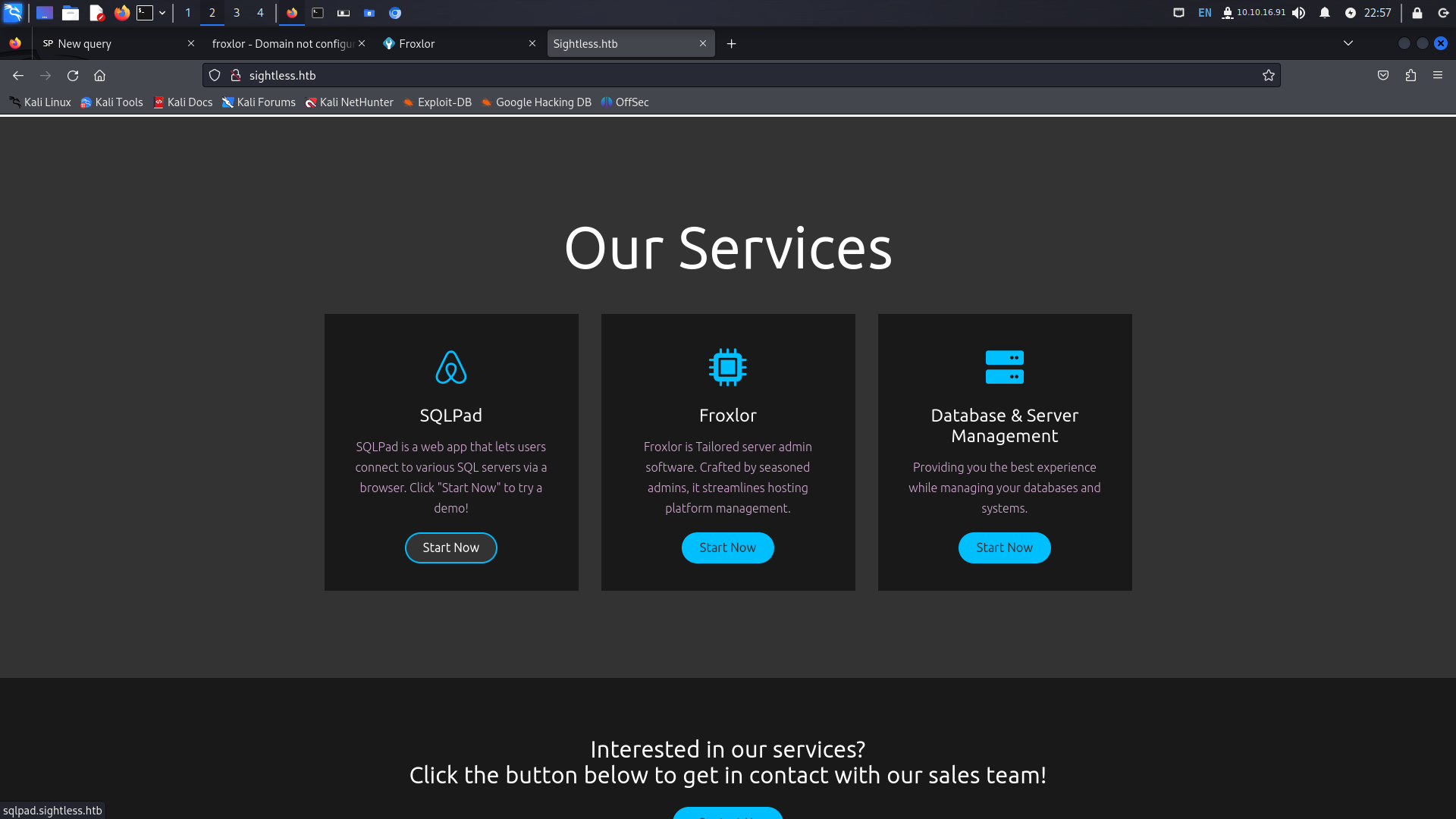Go to Firefox home page
The image size is (1456, 819).
pos(99,75)
